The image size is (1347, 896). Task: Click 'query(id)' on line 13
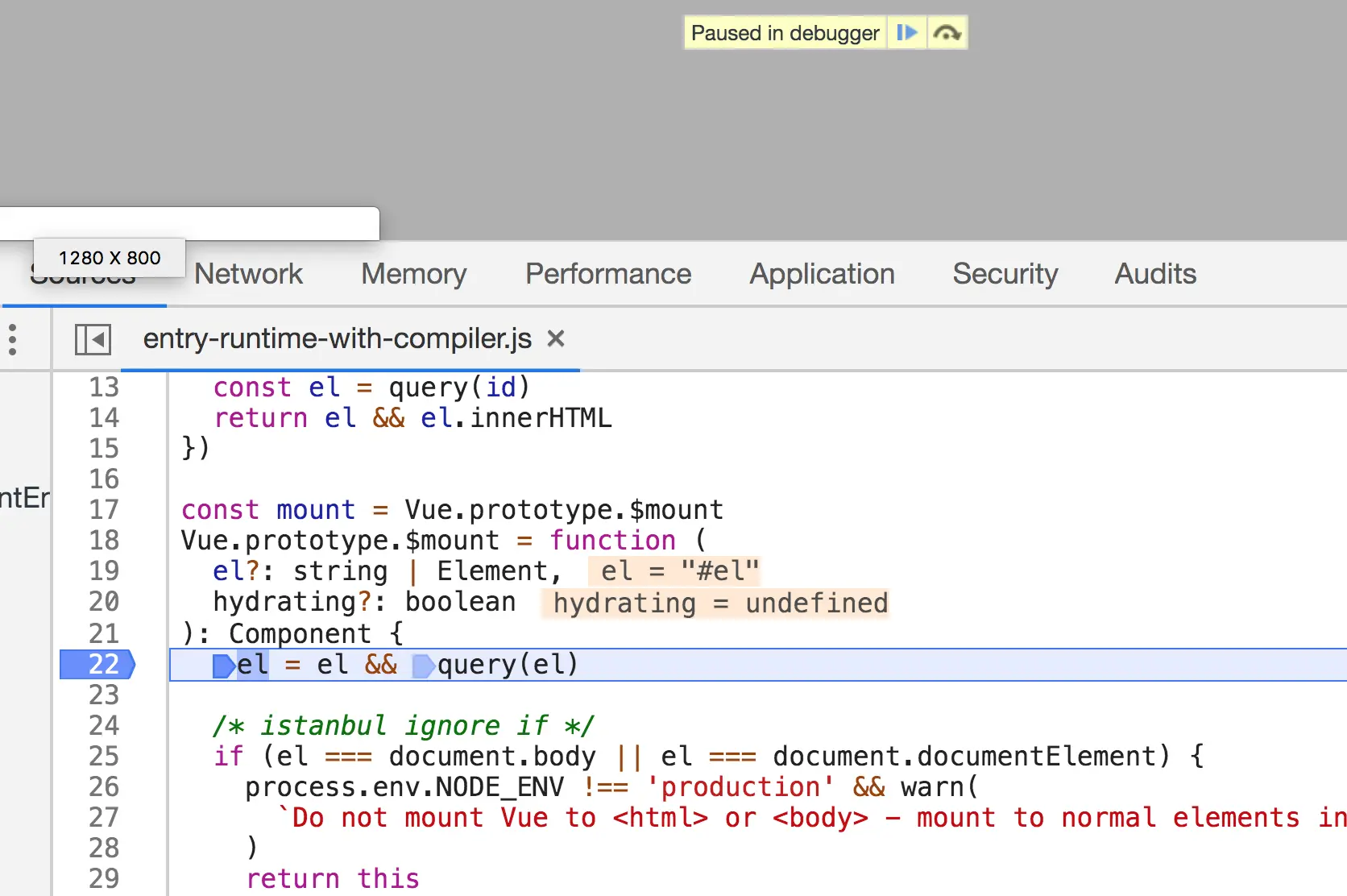[x=459, y=388]
